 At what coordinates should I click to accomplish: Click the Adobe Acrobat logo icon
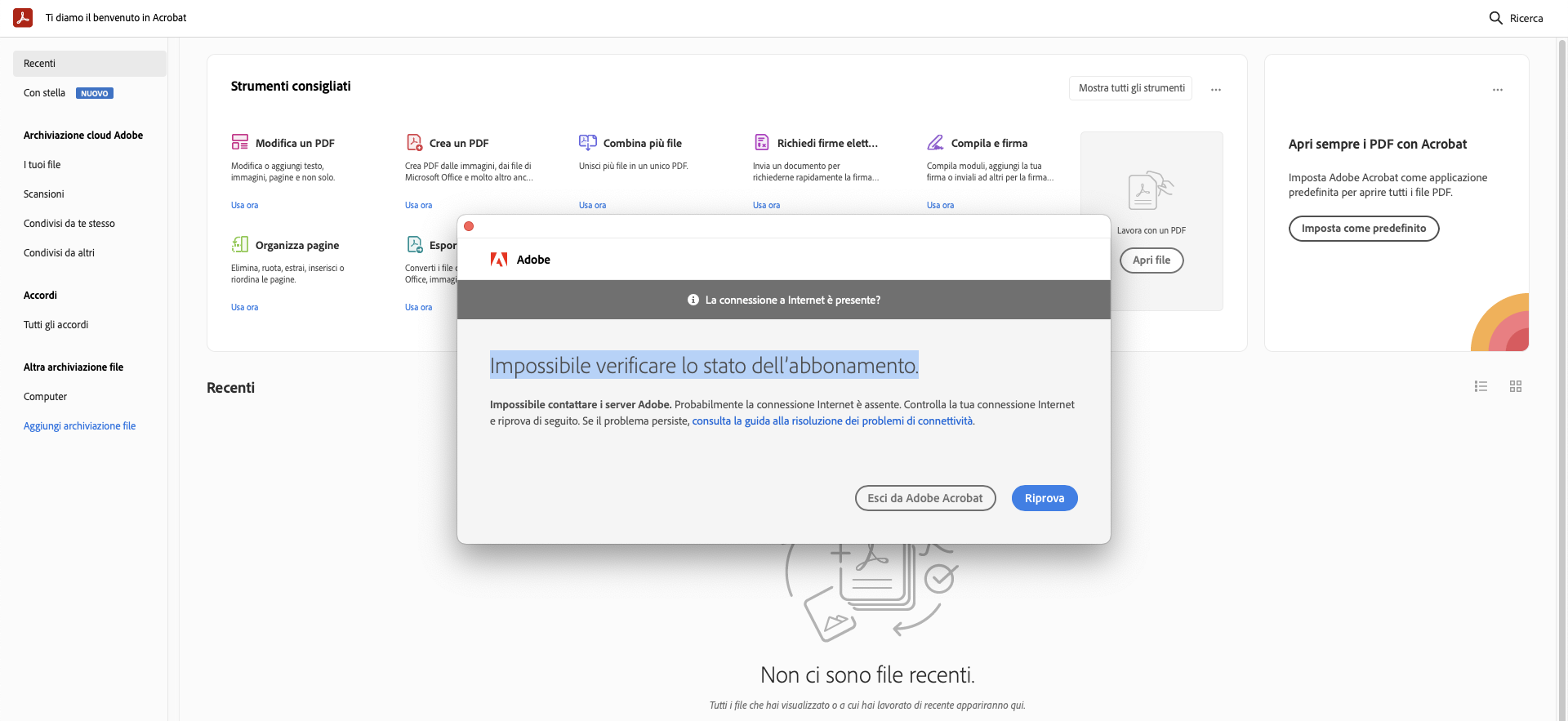(23, 17)
